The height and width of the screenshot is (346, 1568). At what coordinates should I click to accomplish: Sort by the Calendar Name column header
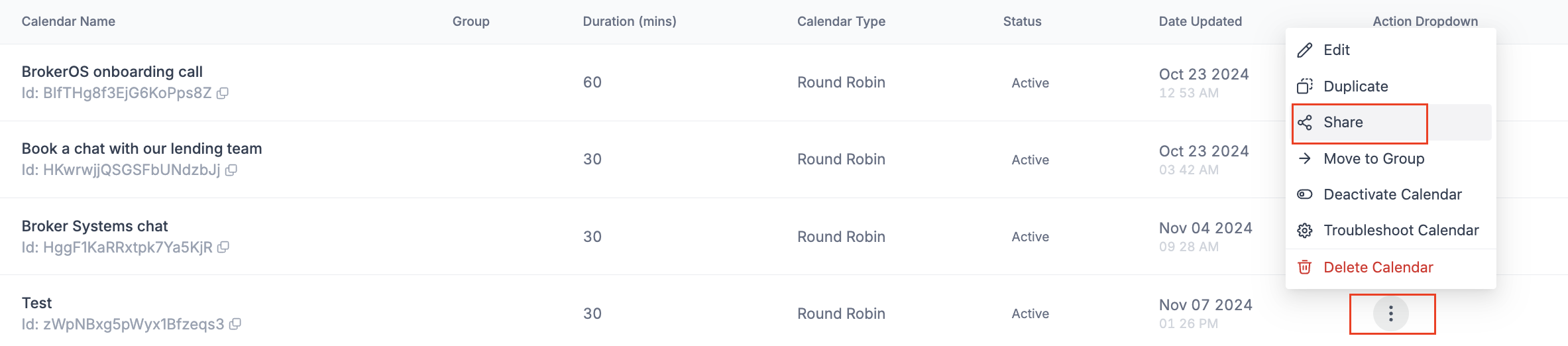coord(68,21)
